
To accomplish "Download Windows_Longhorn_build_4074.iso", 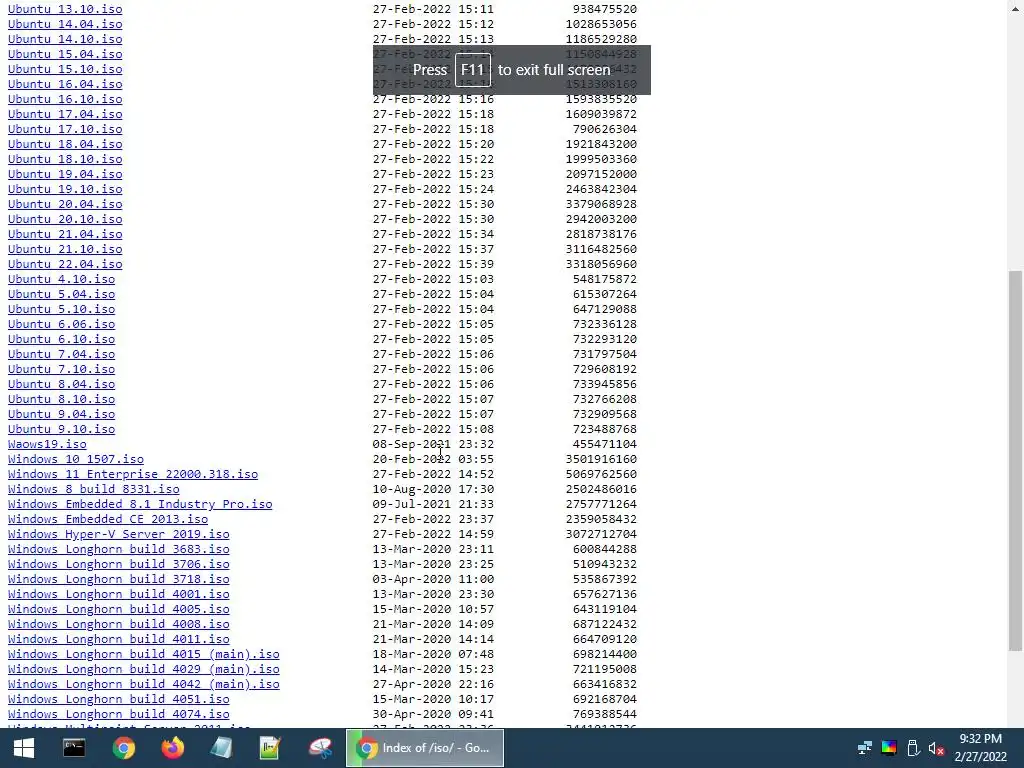I will [x=118, y=715].
